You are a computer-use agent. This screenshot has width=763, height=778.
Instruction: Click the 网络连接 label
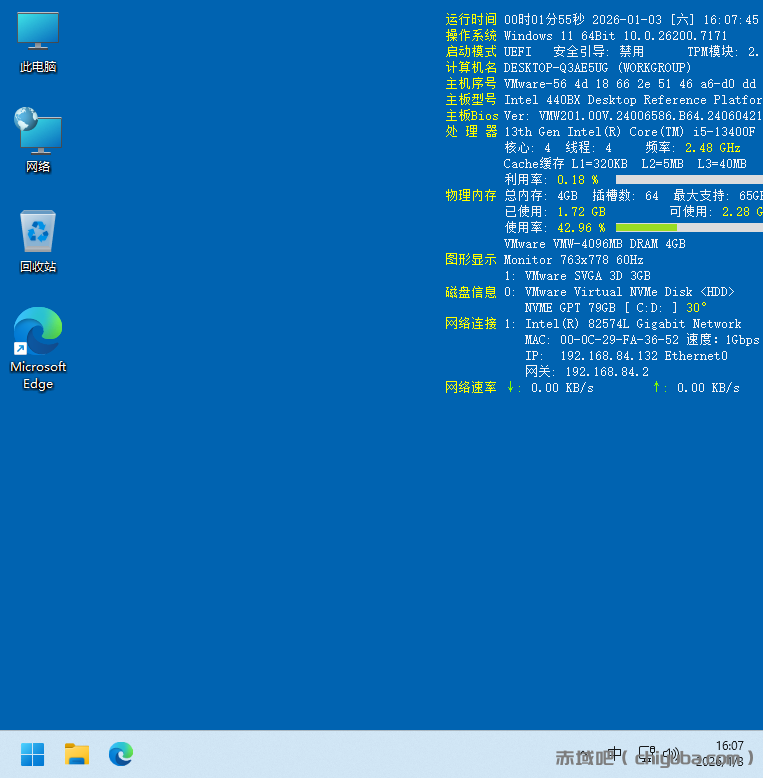[x=470, y=324]
